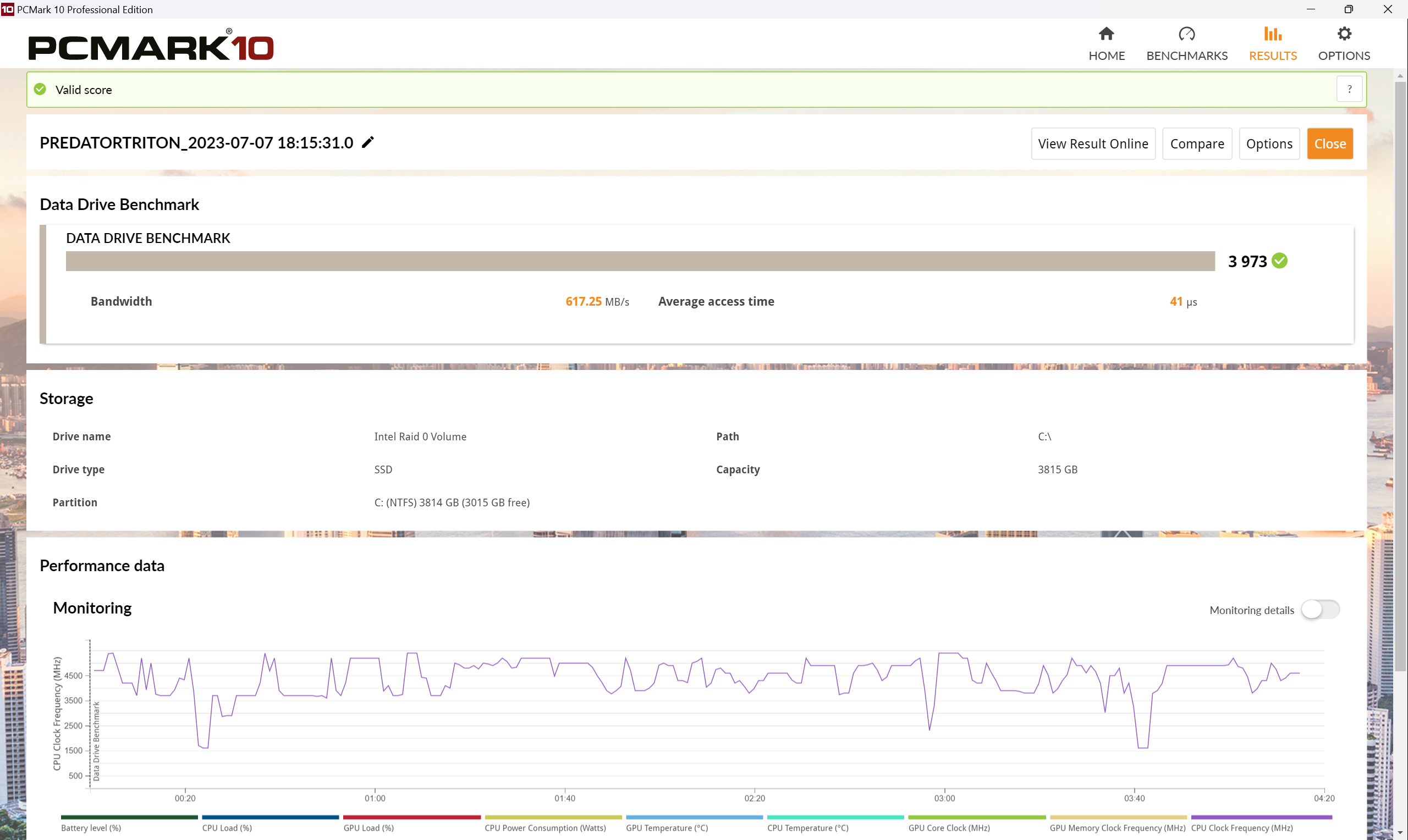Viewport: 1408px width, 840px height.
Task: Click the Data Drive Benchmark section heading
Action: [x=119, y=205]
